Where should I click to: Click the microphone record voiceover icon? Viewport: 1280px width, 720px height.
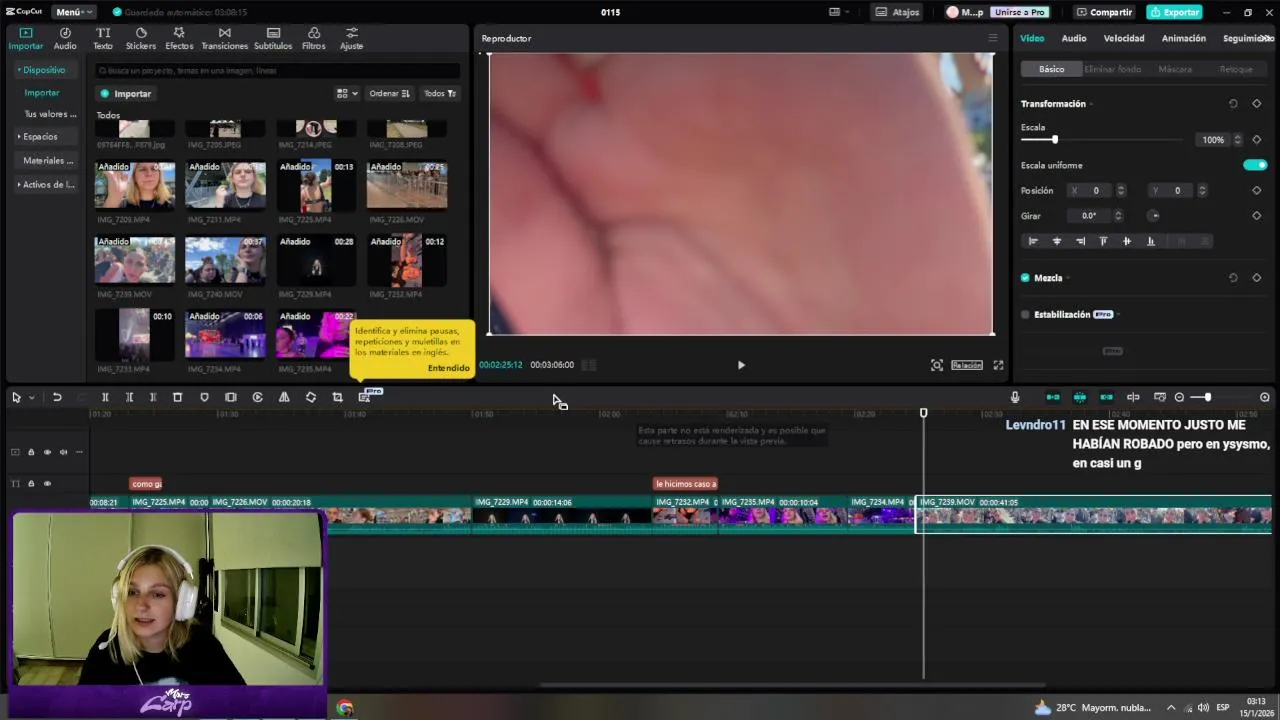click(1015, 397)
